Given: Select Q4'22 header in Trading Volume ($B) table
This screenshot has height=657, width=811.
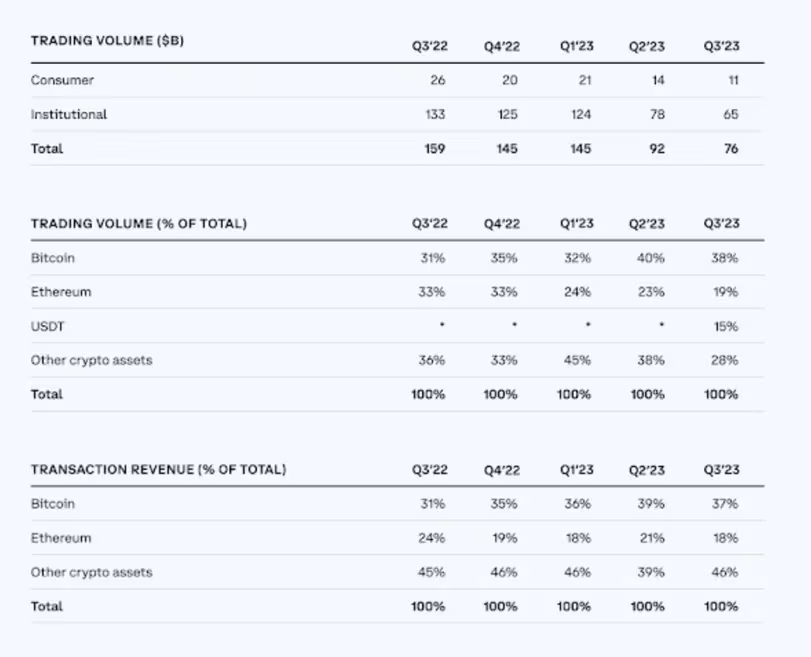Looking at the screenshot, I should [x=501, y=46].
